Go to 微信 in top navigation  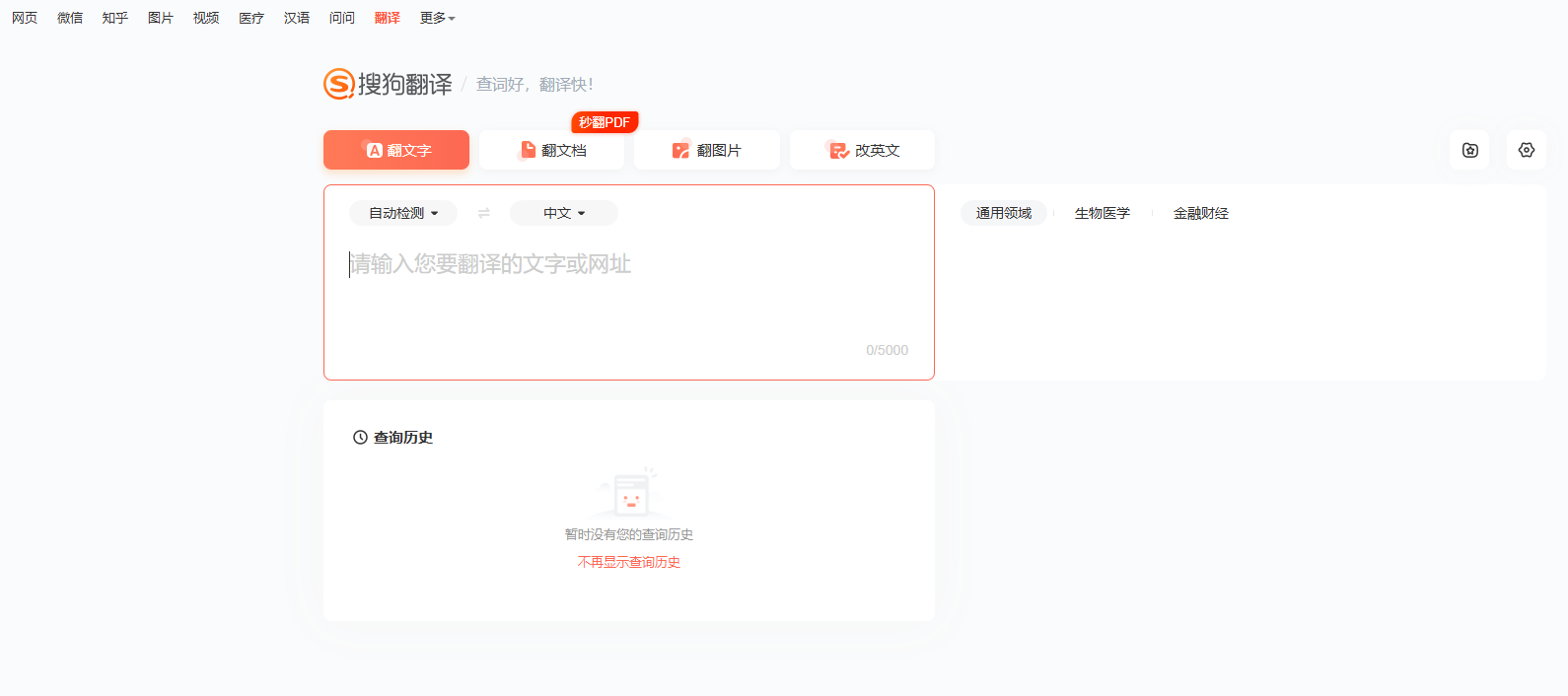click(70, 18)
